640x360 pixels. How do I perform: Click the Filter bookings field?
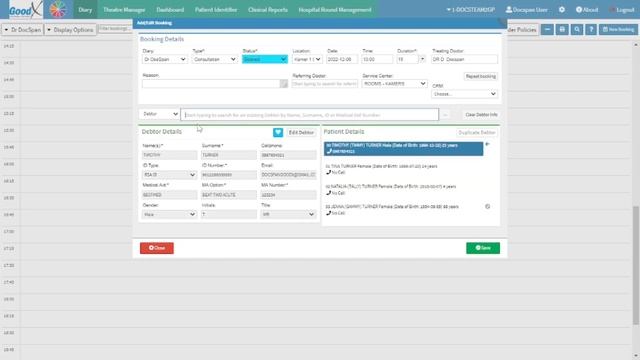(x=115, y=29)
